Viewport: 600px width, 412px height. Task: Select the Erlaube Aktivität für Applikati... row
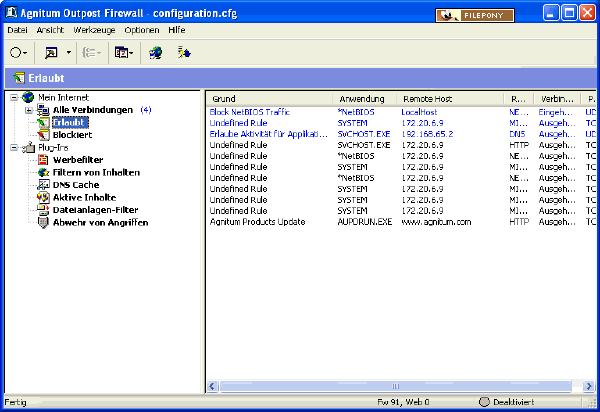[401, 134]
